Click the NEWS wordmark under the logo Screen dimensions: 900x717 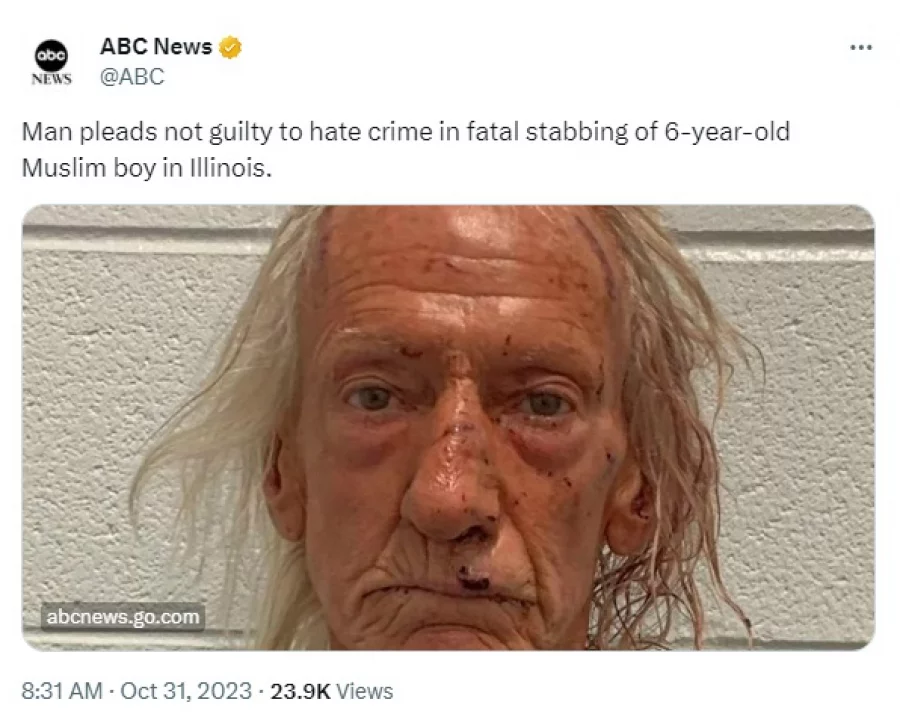(x=52, y=79)
